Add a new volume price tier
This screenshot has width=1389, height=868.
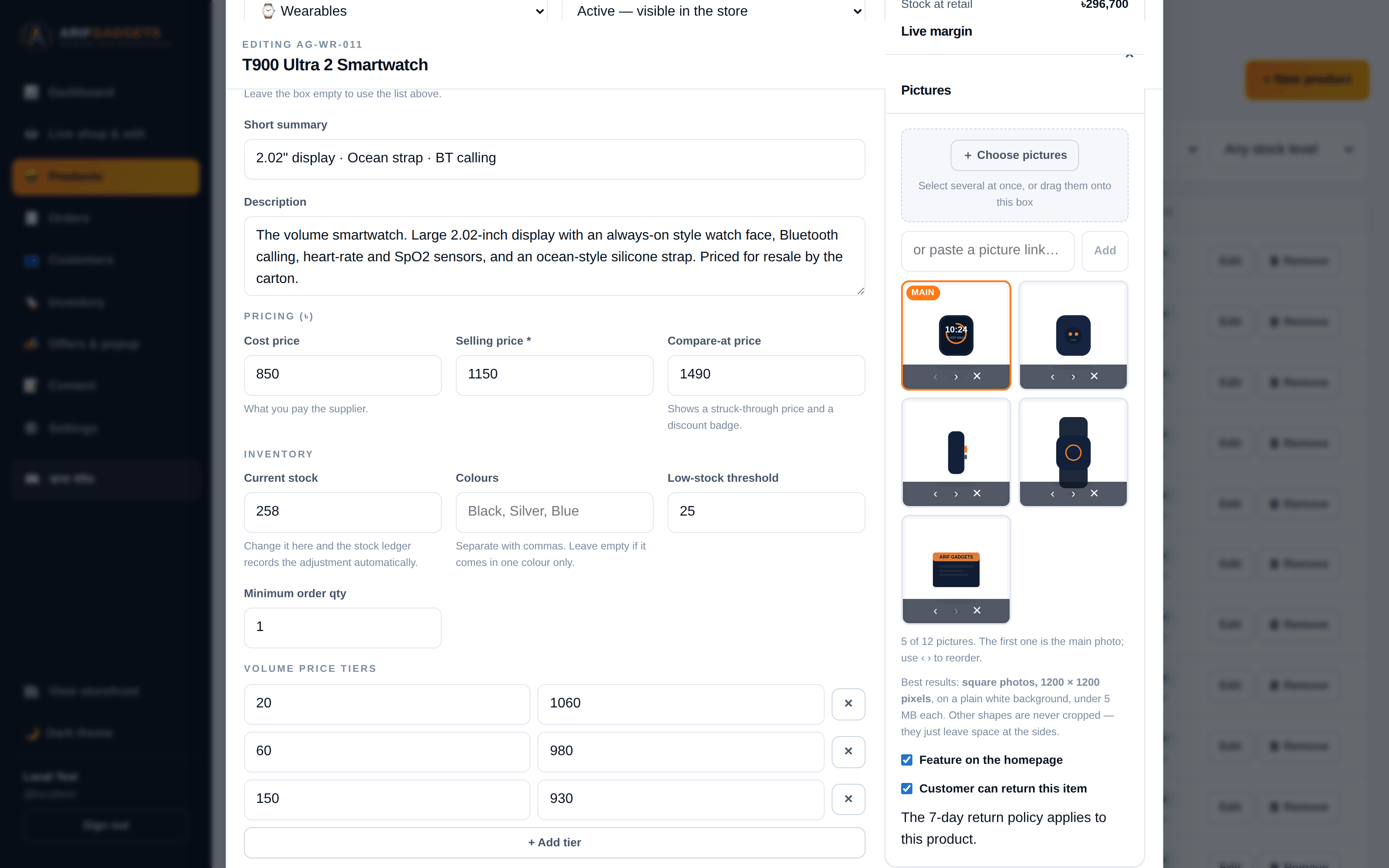click(554, 842)
